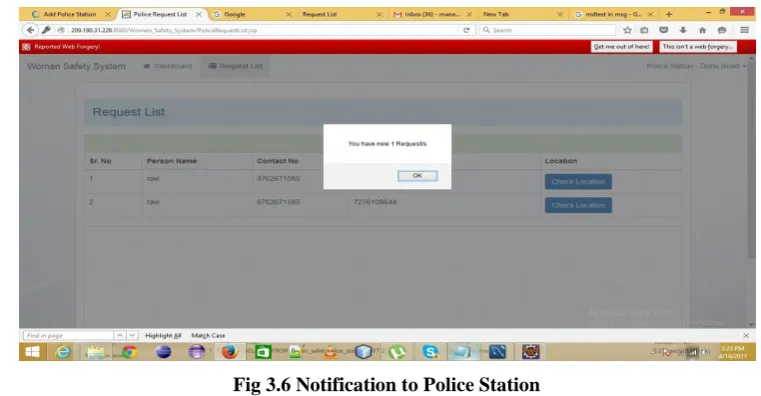Open a new tab with the plus button
This screenshot has height=396, width=761.
669,14
